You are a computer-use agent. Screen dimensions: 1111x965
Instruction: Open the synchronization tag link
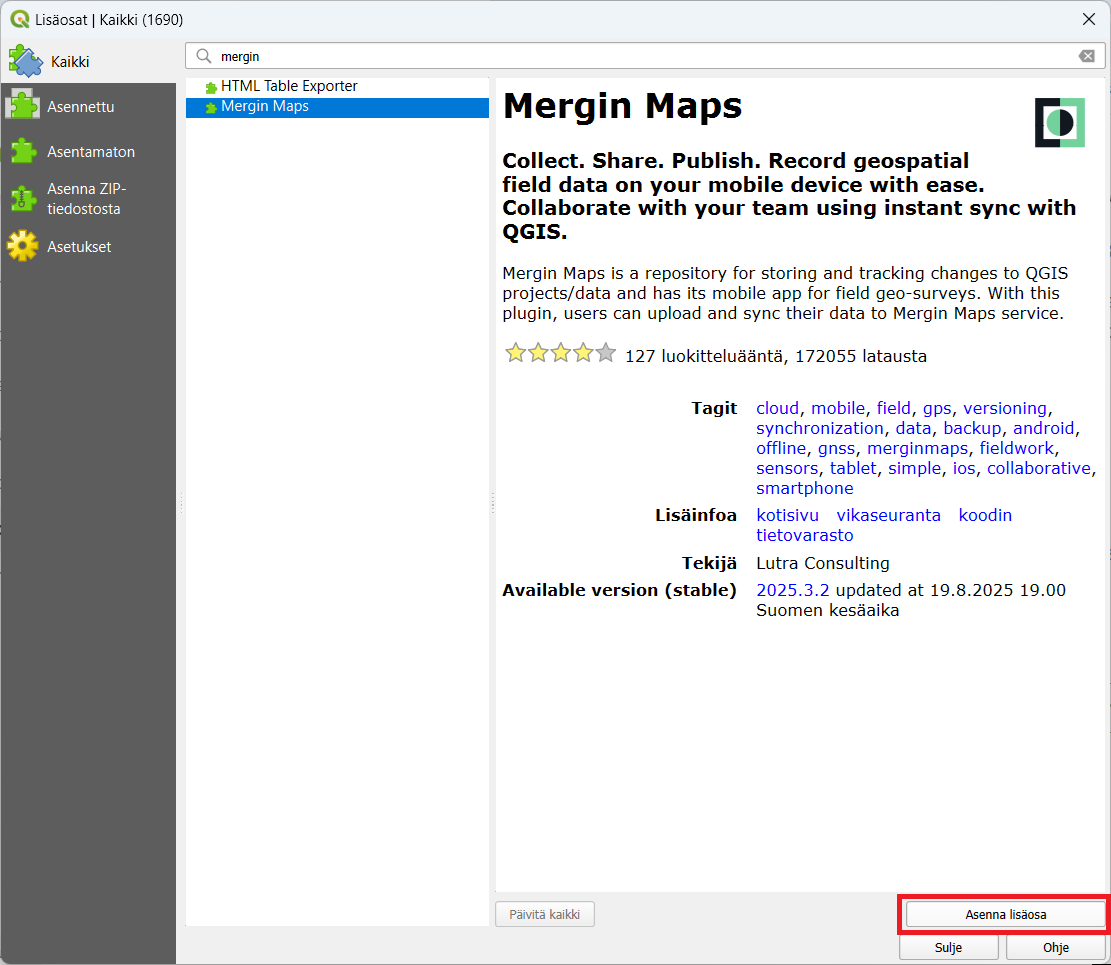tap(820, 429)
